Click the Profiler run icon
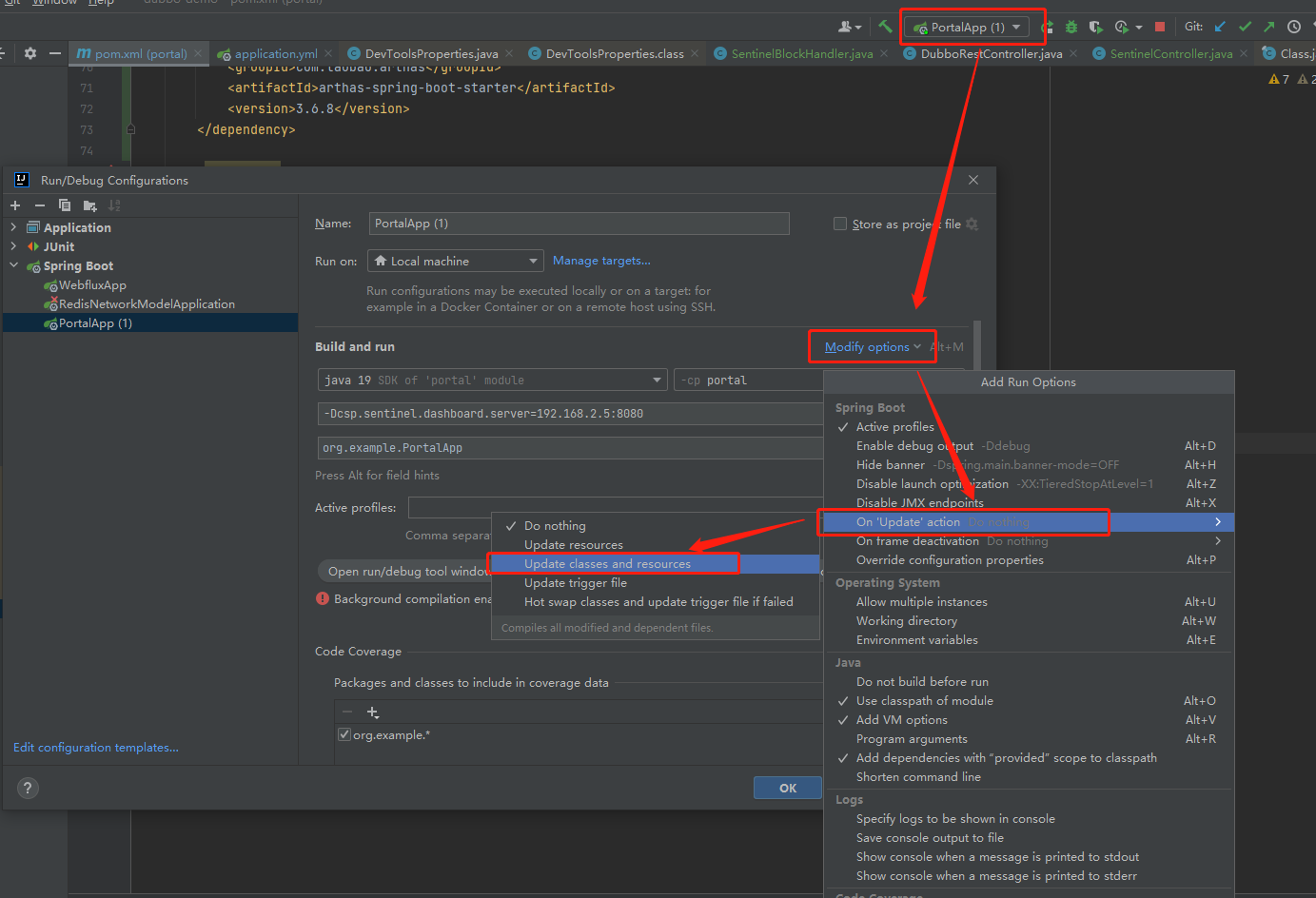 pyautogui.click(x=1122, y=27)
